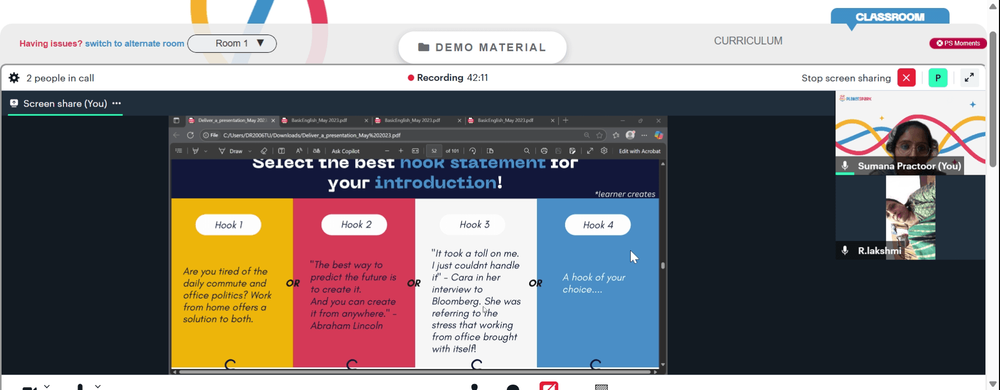Click Fit to width icon in PDF toolbar
This screenshot has width=1000, height=390.
[415, 151]
